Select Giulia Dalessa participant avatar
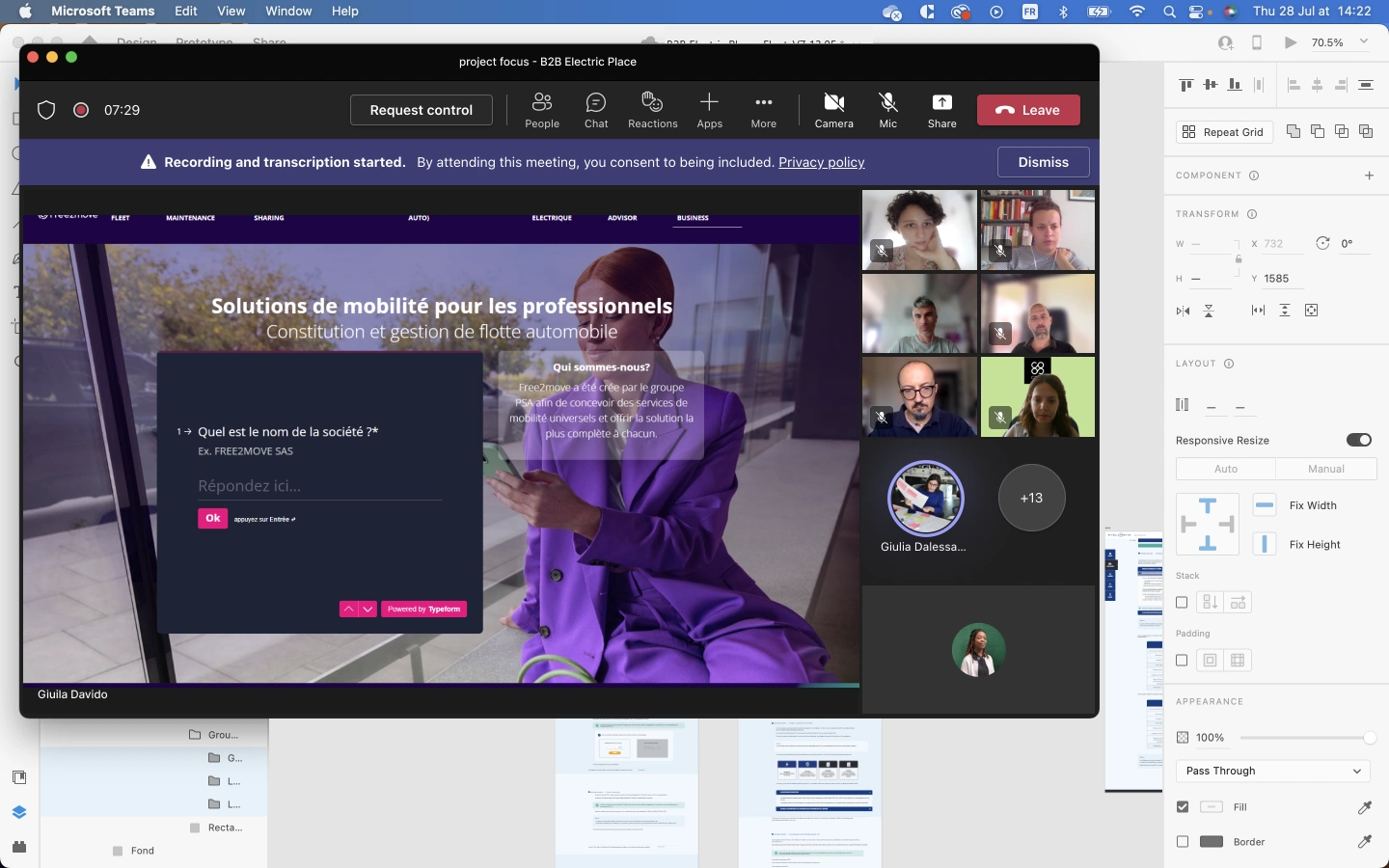 pos(925,499)
